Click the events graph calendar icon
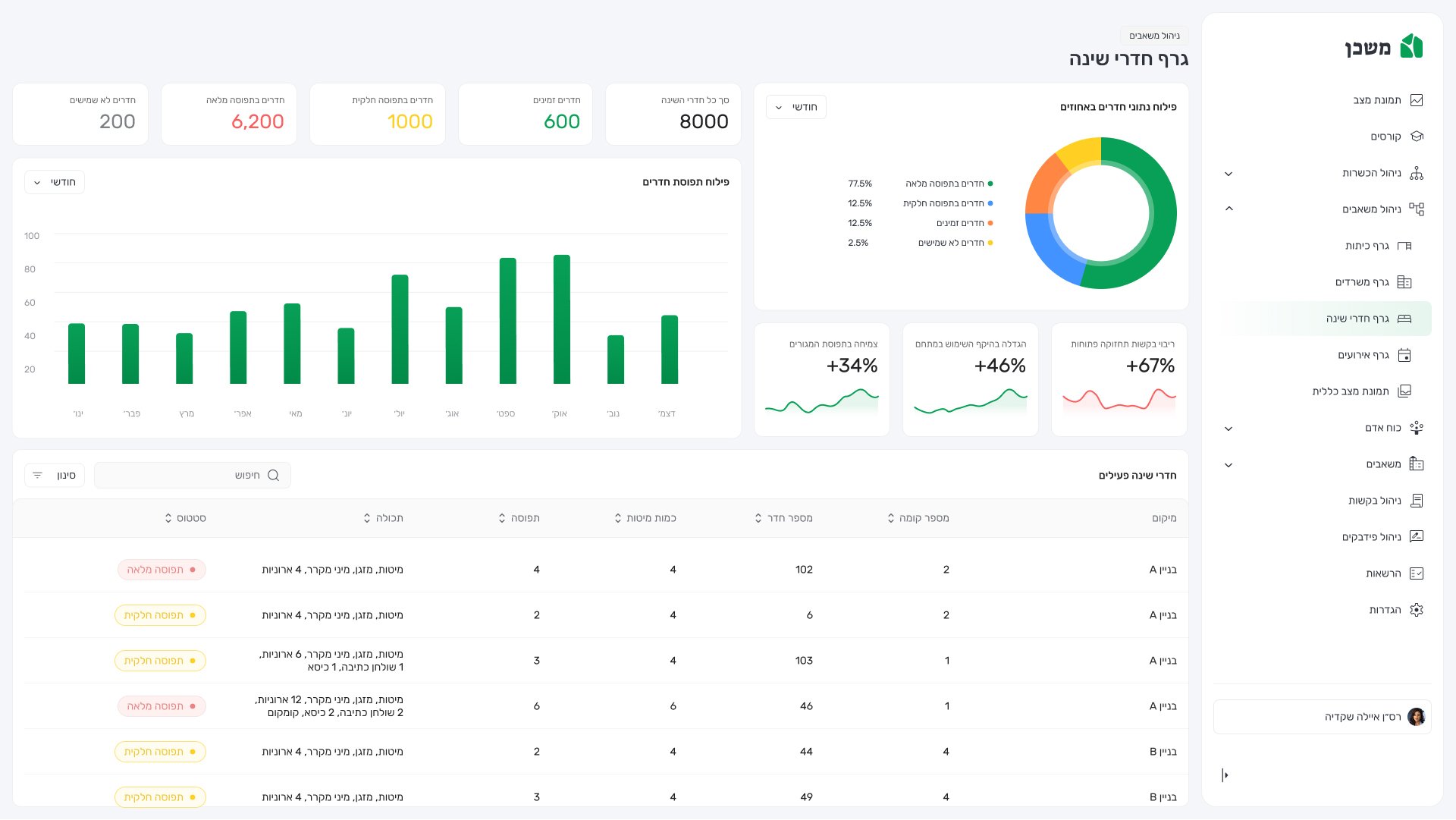 [x=1404, y=355]
